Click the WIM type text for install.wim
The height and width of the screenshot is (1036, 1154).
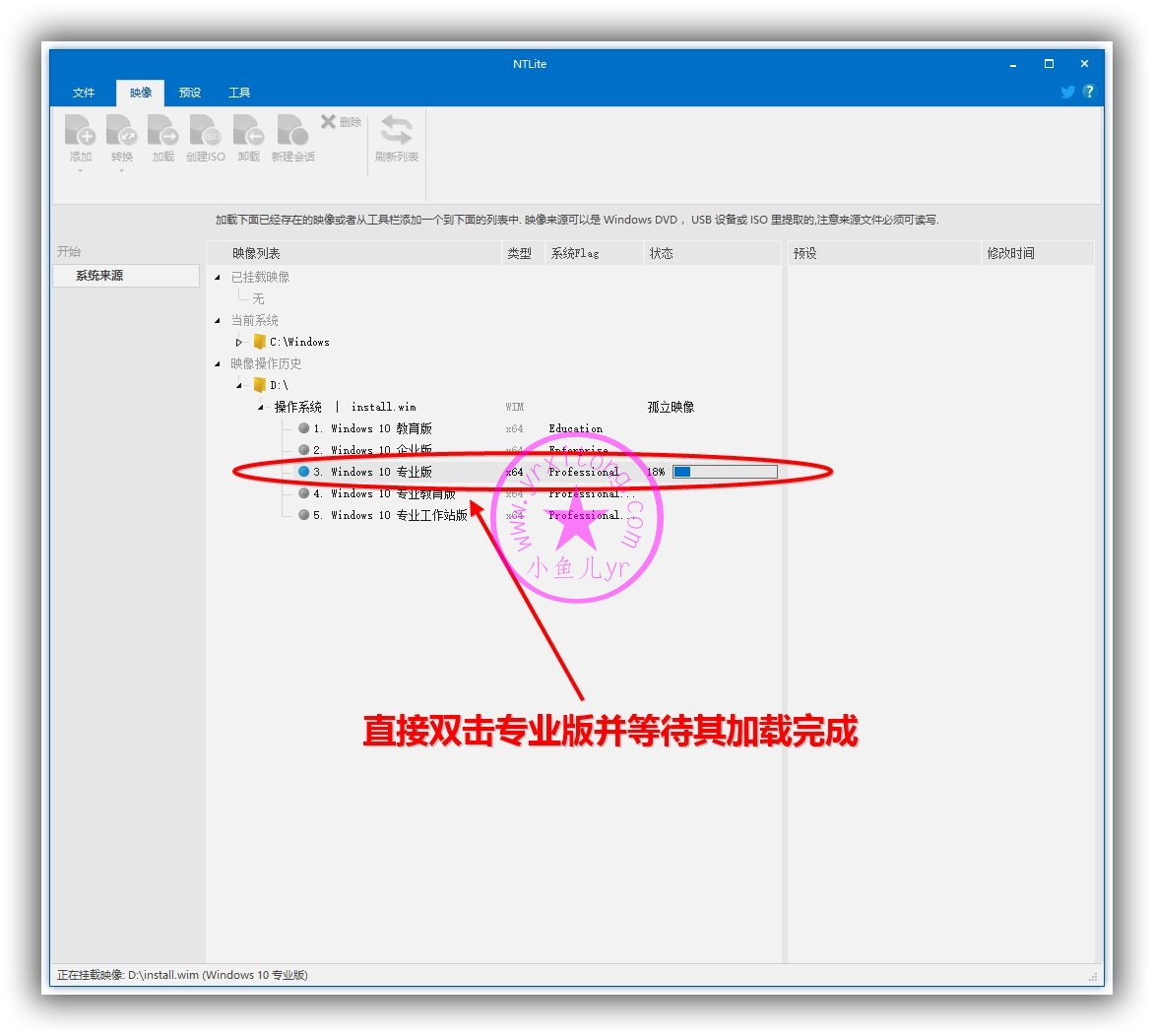(x=514, y=407)
